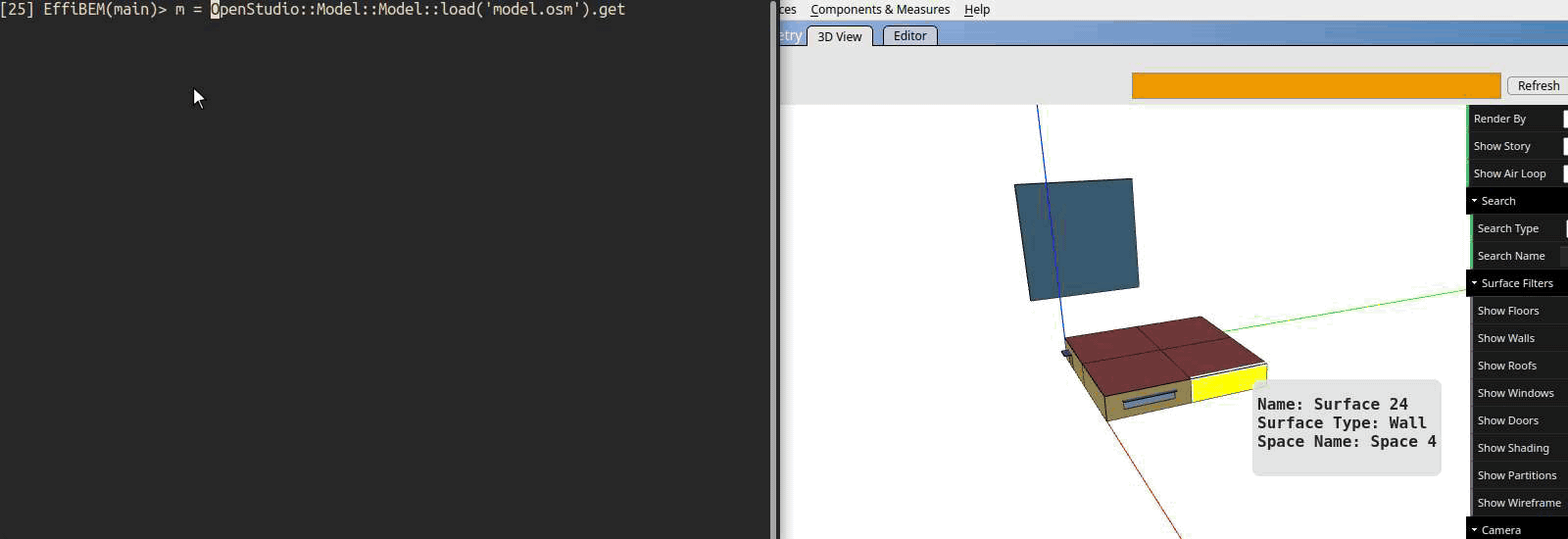This screenshot has height=539, width=1568.
Task: Collapse the Search section
Action: click(1517, 201)
